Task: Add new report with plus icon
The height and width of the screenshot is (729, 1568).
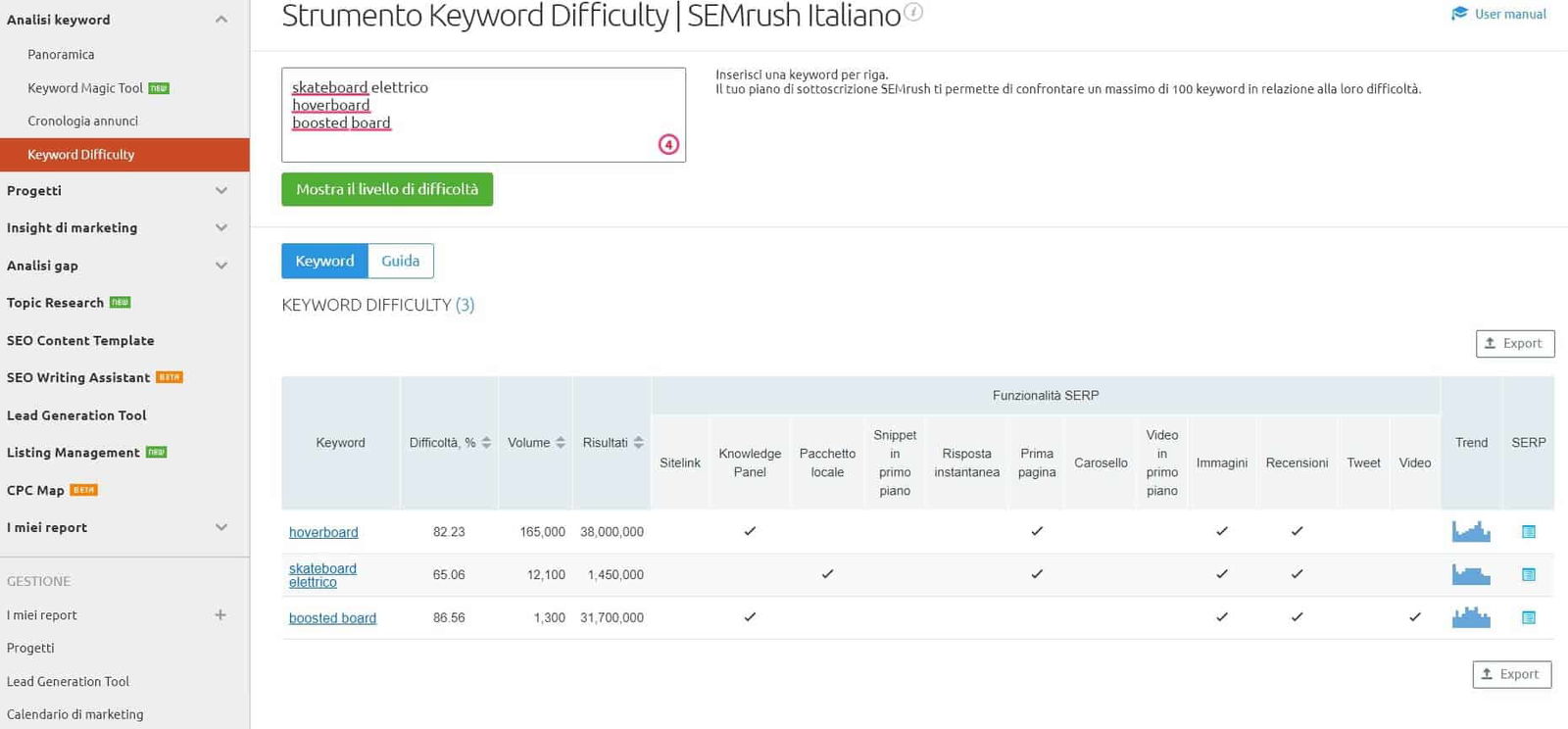Action: [x=220, y=615]
